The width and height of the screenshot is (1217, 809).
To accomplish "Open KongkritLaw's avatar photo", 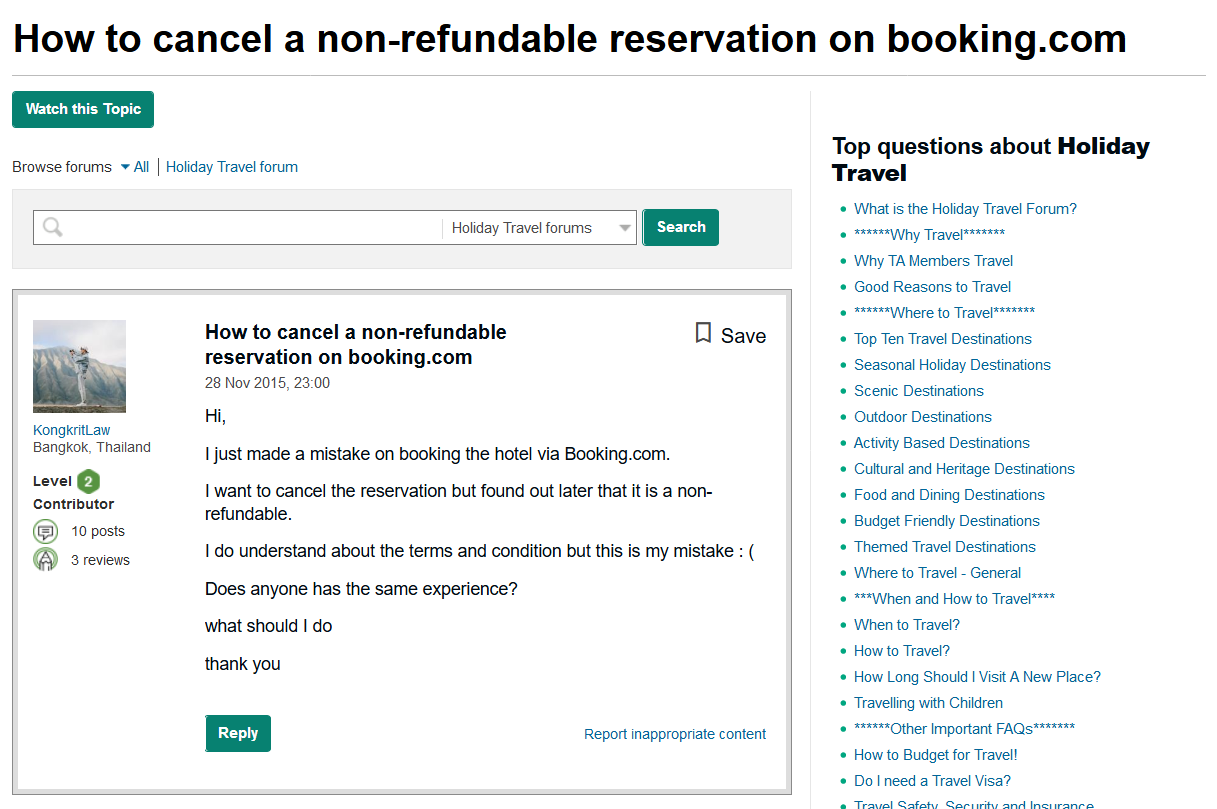I will point(79,366).
